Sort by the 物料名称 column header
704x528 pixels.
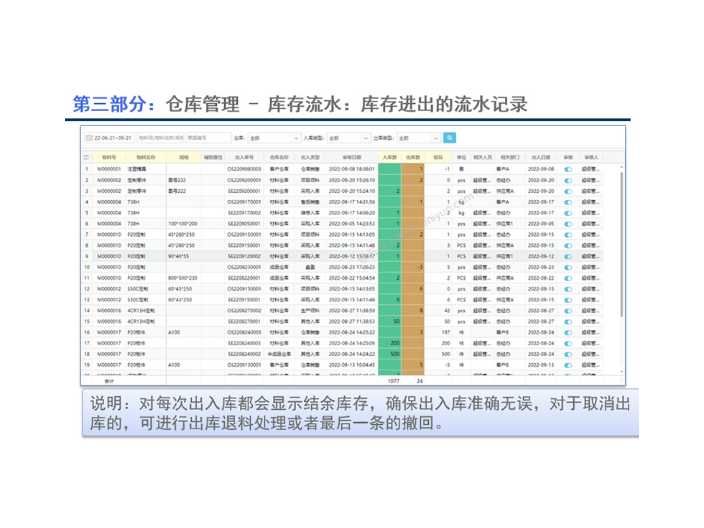point(145,158)
